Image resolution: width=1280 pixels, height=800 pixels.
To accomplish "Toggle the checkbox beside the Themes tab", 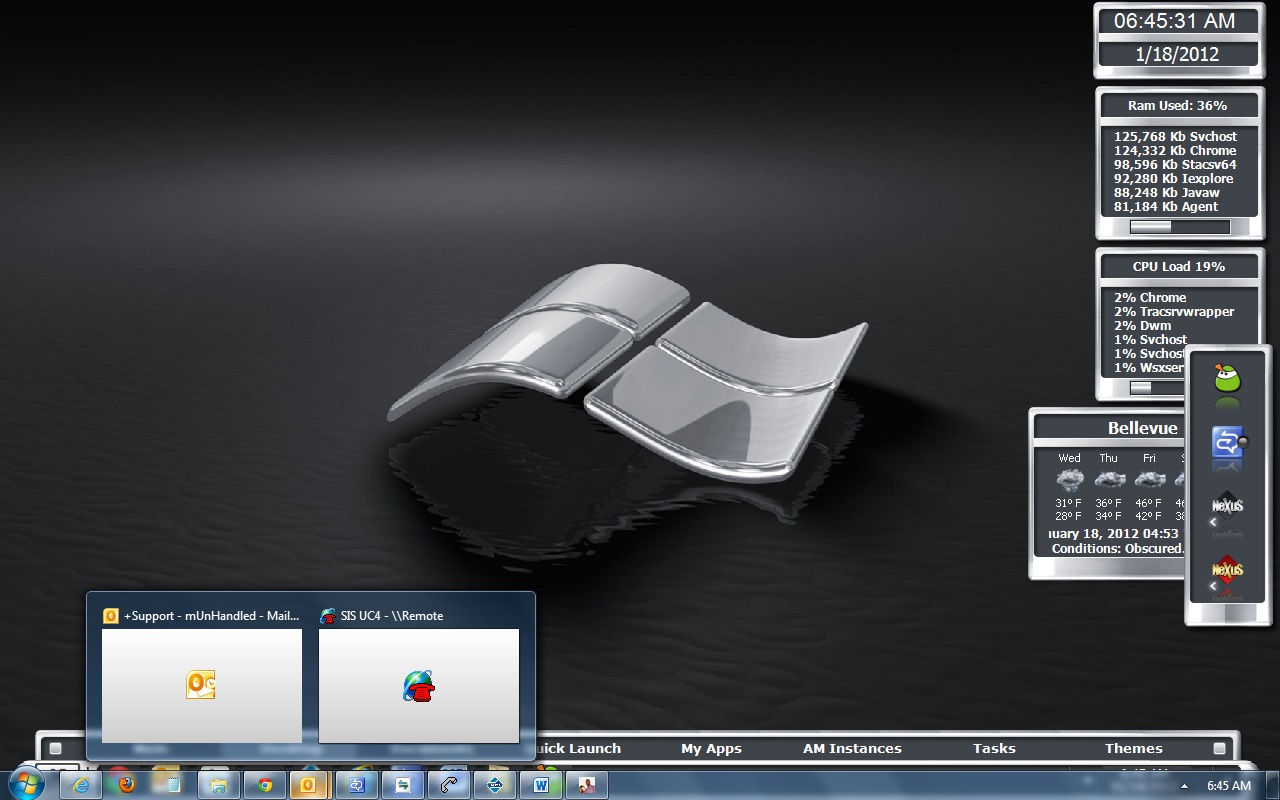I will point(1219,748).
